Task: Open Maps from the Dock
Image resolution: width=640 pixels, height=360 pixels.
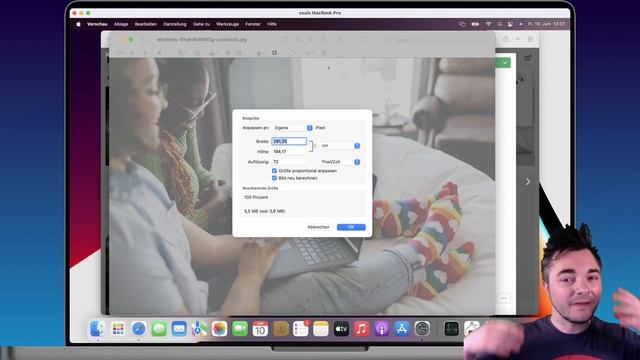Action: (199, 329)
